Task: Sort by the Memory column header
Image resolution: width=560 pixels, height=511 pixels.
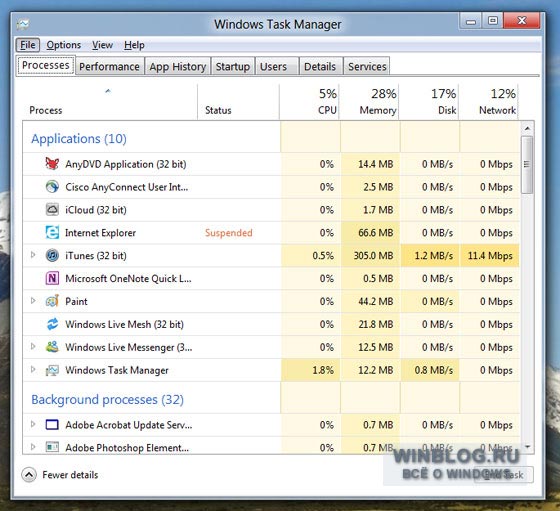Action: coord(369,102)
